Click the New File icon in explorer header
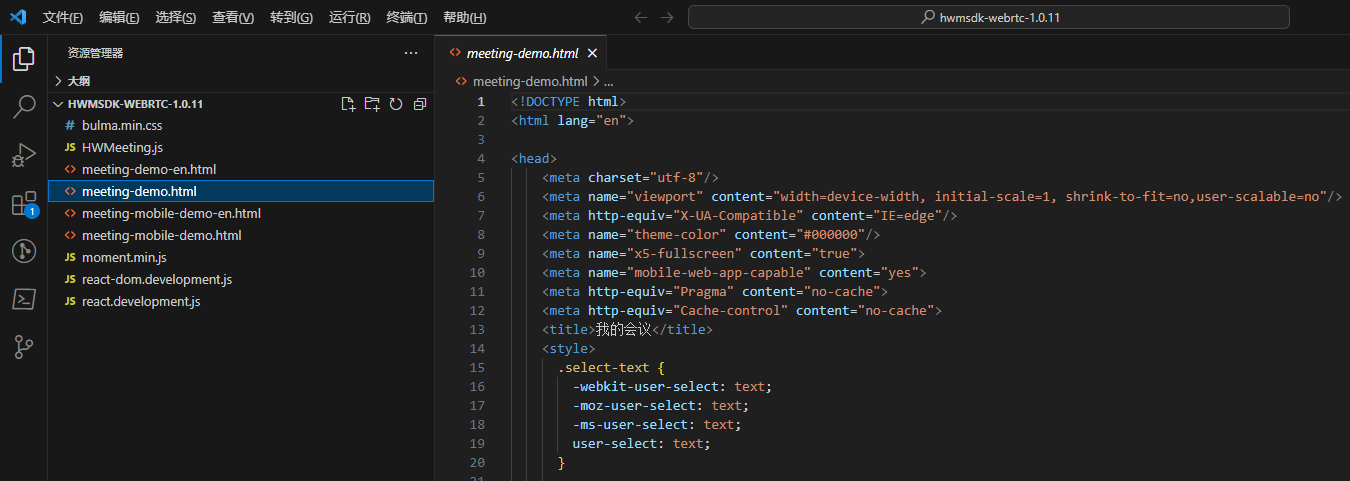This screenshot has width=1350, height=481. 348,104
